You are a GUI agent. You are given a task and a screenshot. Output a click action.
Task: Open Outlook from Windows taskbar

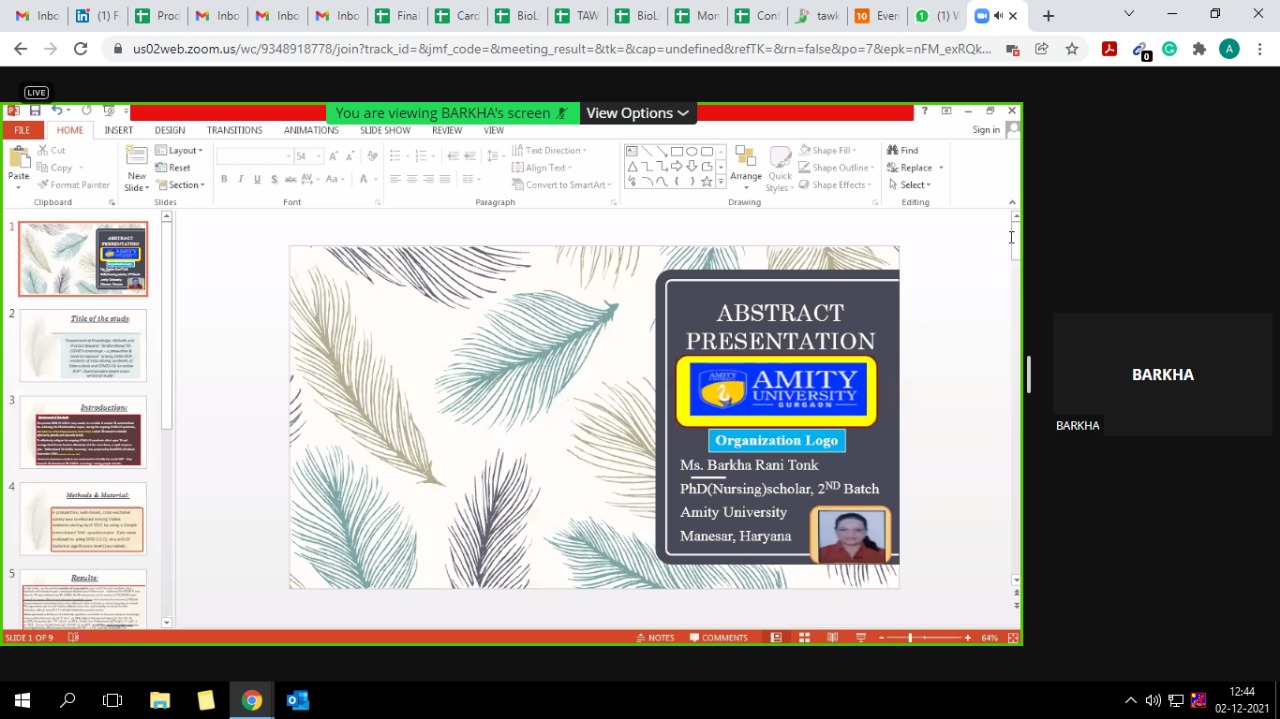tap(298, 700)
